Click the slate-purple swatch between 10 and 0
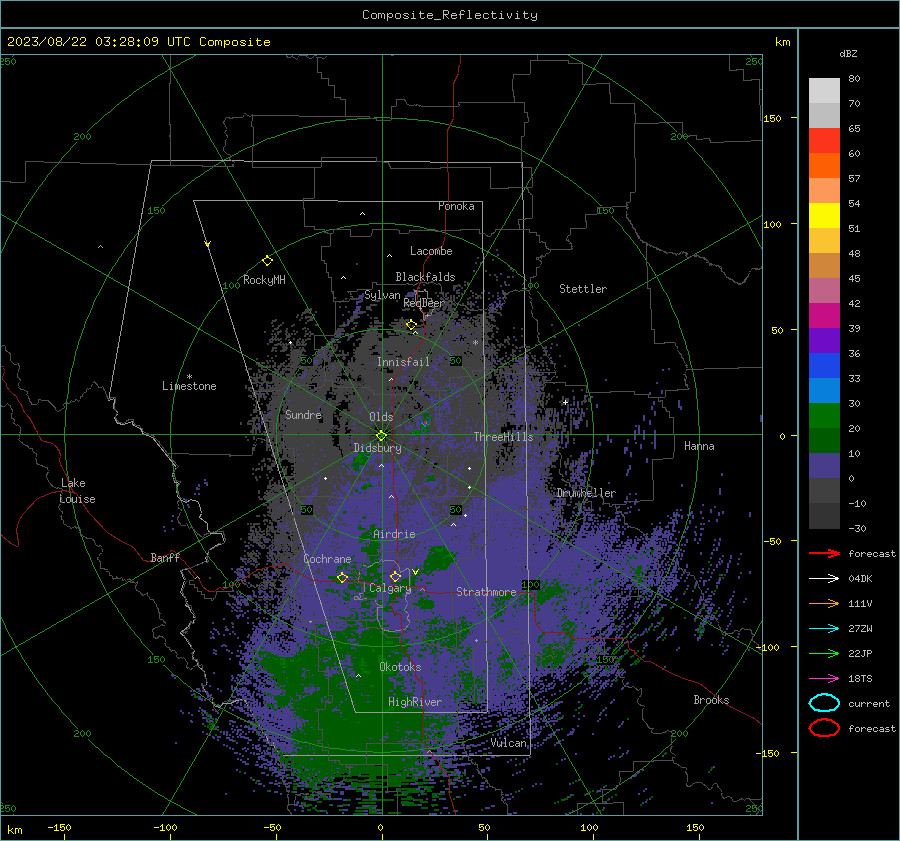The width and height of the screenshot is (900, 841). (x=824, y=466)
